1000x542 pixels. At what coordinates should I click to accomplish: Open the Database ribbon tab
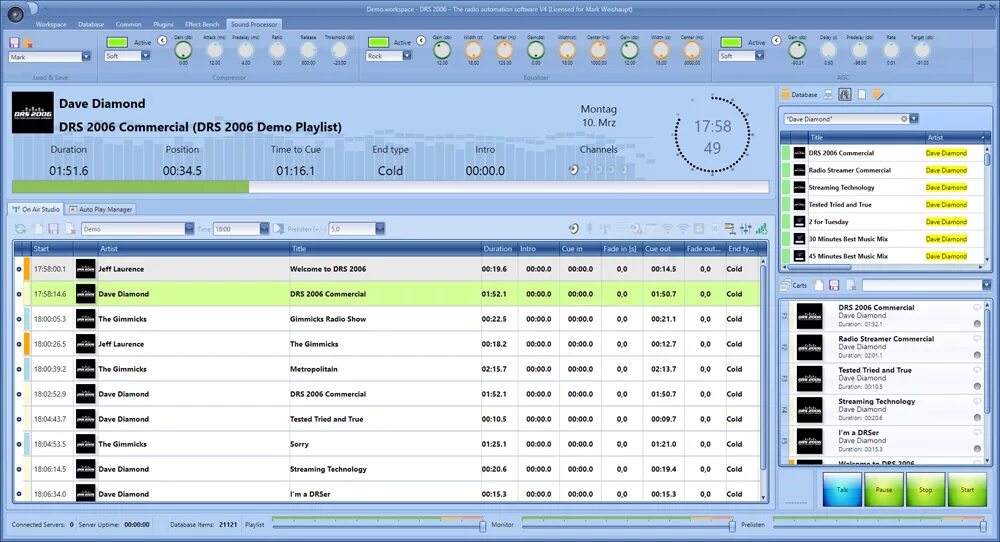tap(91, 24)
